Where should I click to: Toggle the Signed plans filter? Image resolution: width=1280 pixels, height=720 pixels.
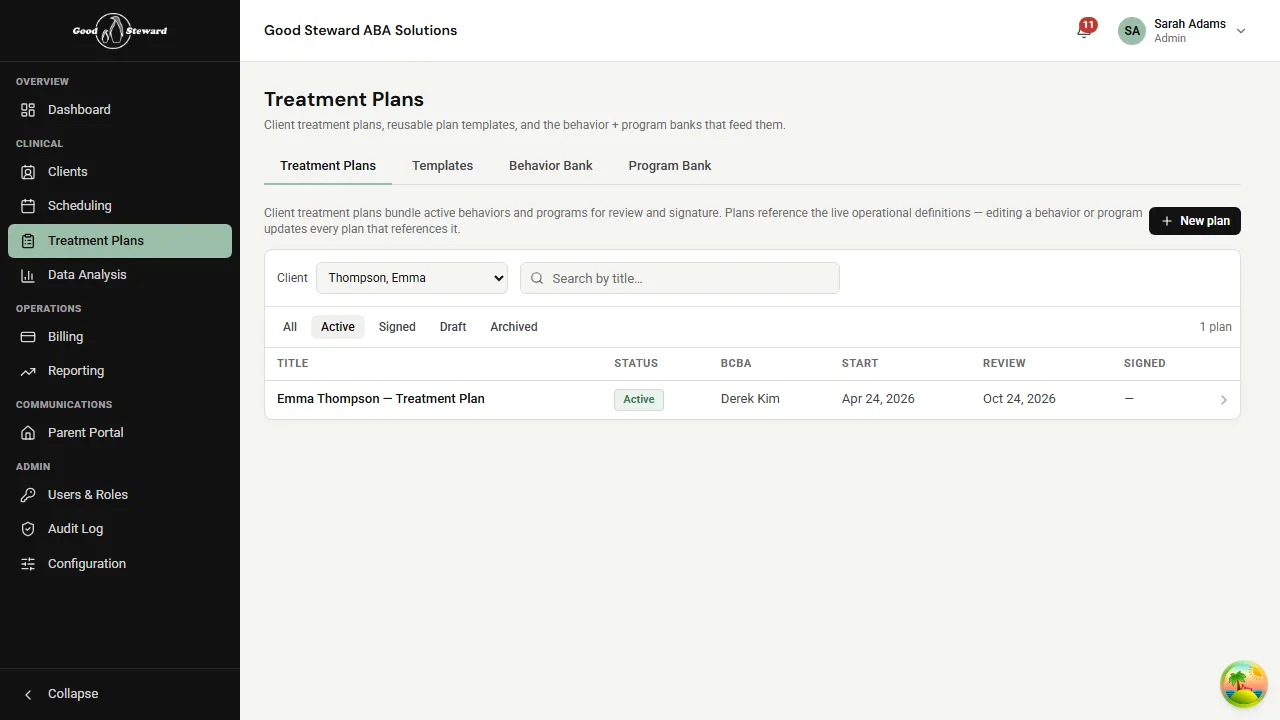click(397, 326)
